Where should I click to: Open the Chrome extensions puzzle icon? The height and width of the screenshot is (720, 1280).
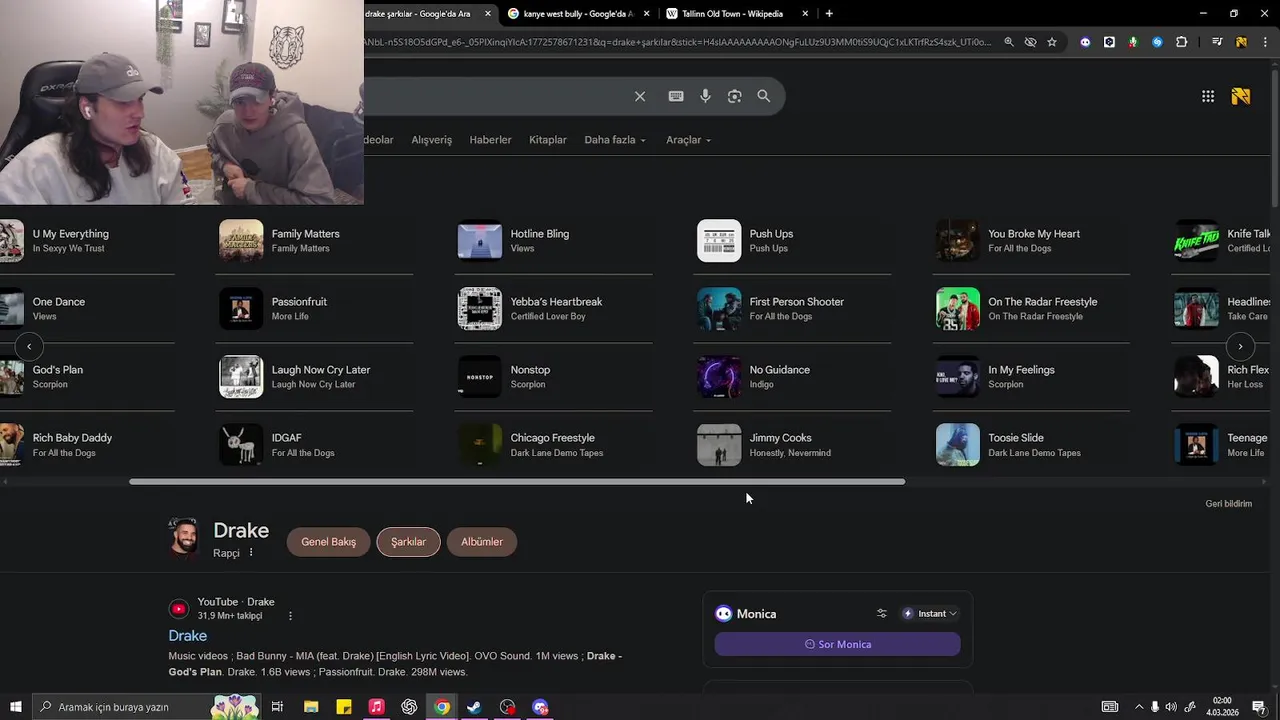tap(1182, 42)
